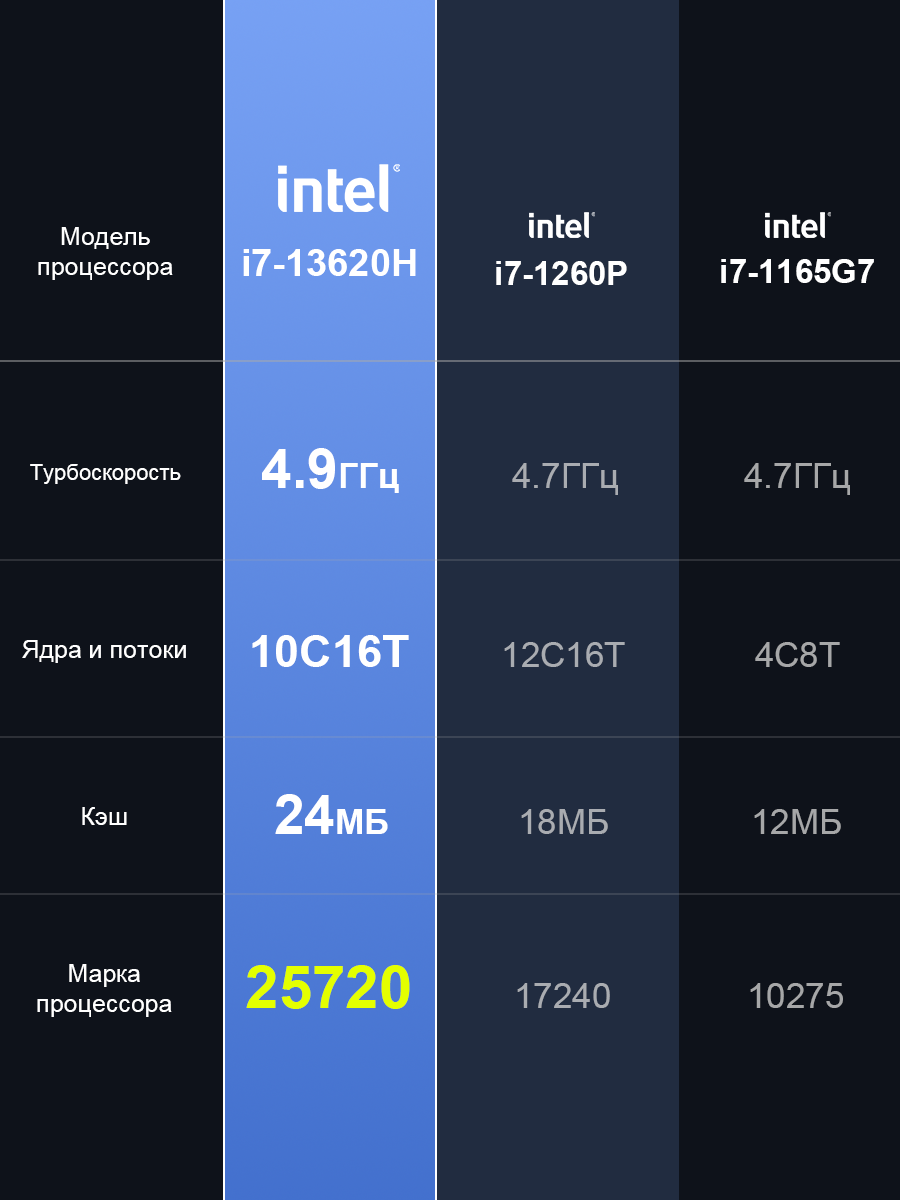Select the i7-1260P model name

coord(561,273)
